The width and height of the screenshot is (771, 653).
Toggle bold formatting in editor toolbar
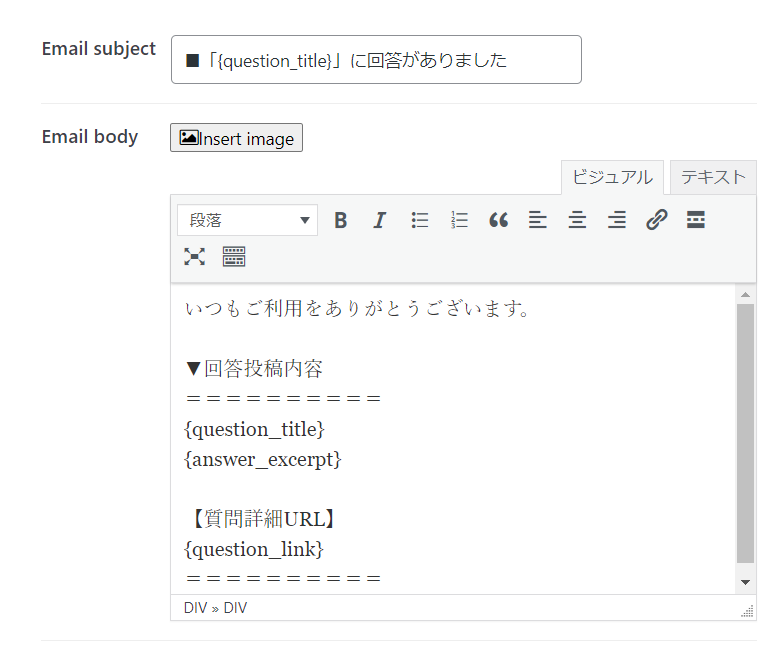pyautogui.click(x=341, y=220)
